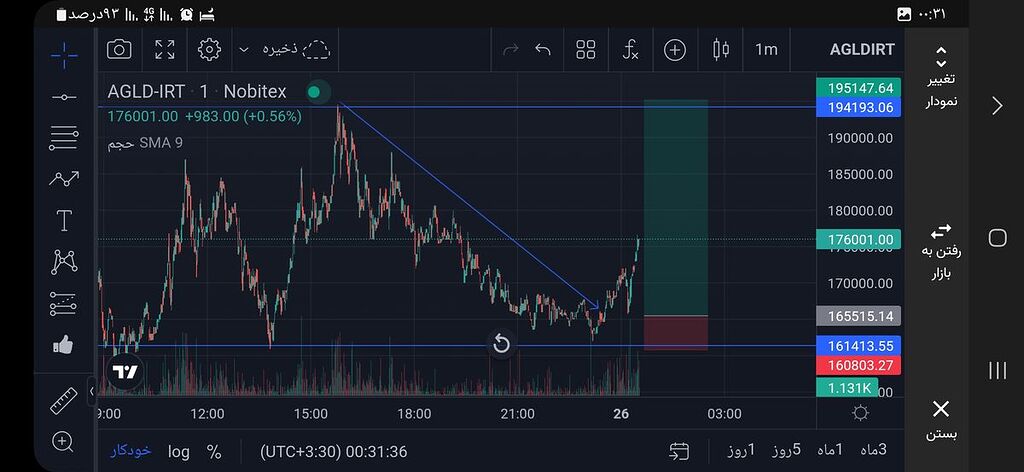1024x472 pixels.
Task: Open chart settings gear in top toolbar
Action: click(x=209, y=49)
